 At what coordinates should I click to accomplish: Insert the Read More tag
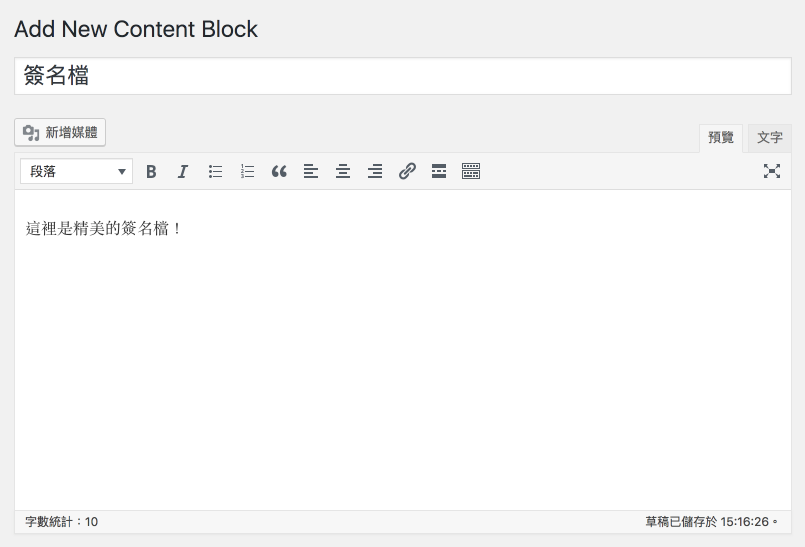[x=439, y=171]
